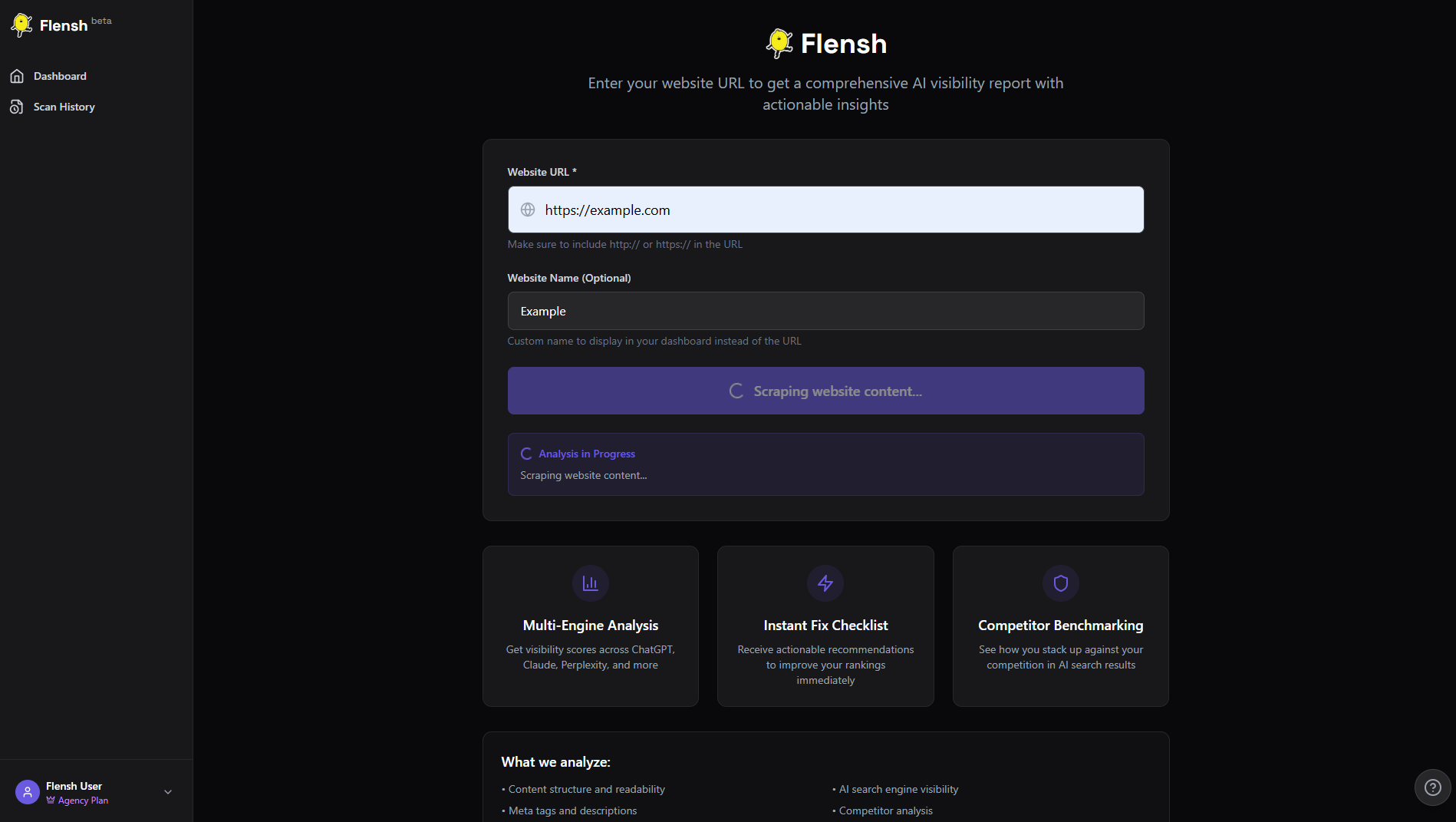1456x822 pixels.
Task: Click the 'Scraping website content...' status text in the progress panel
Action: coord(584,475)
